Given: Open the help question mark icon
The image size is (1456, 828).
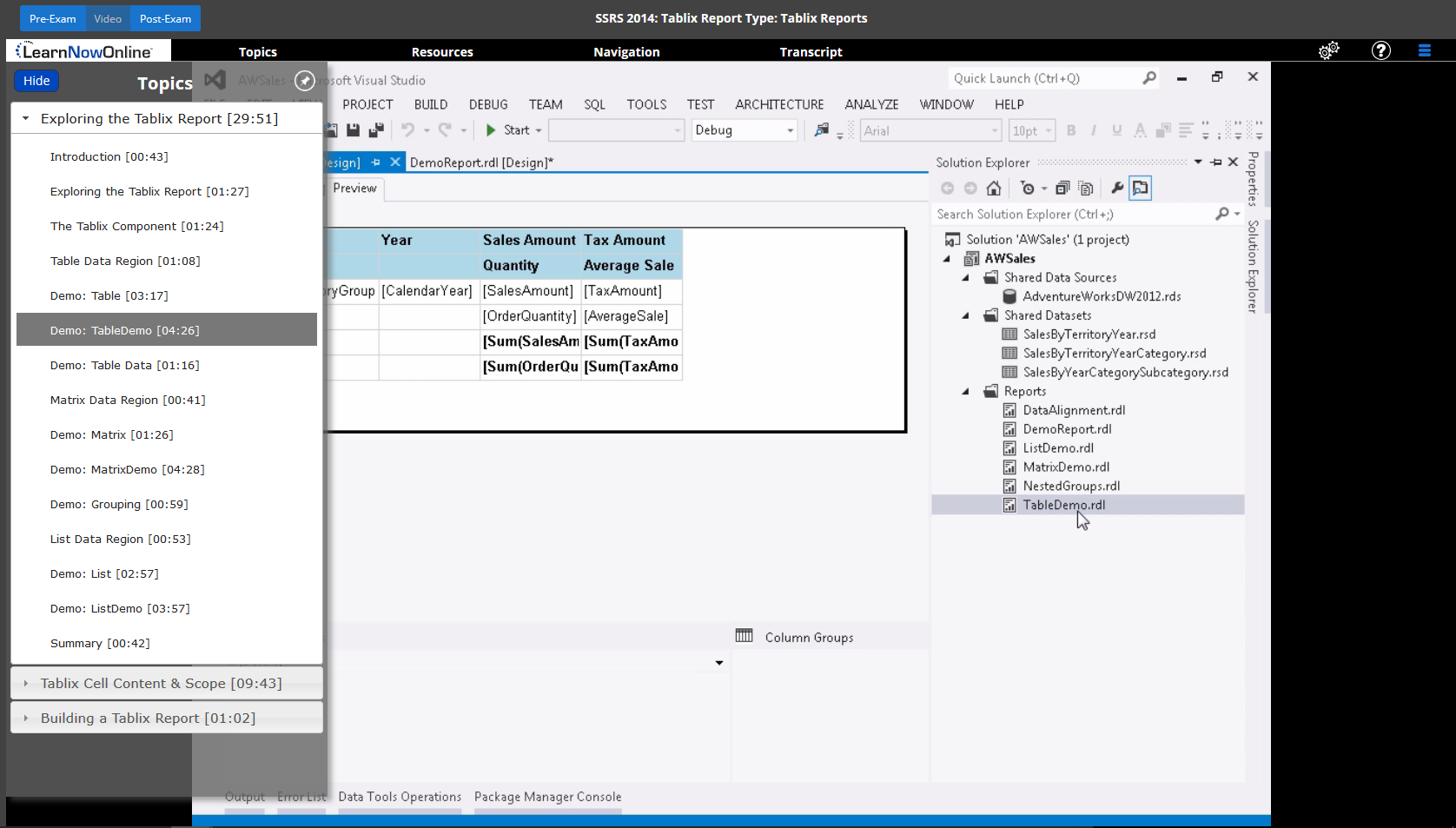Looking at the screenshot, I should 1380,51.
